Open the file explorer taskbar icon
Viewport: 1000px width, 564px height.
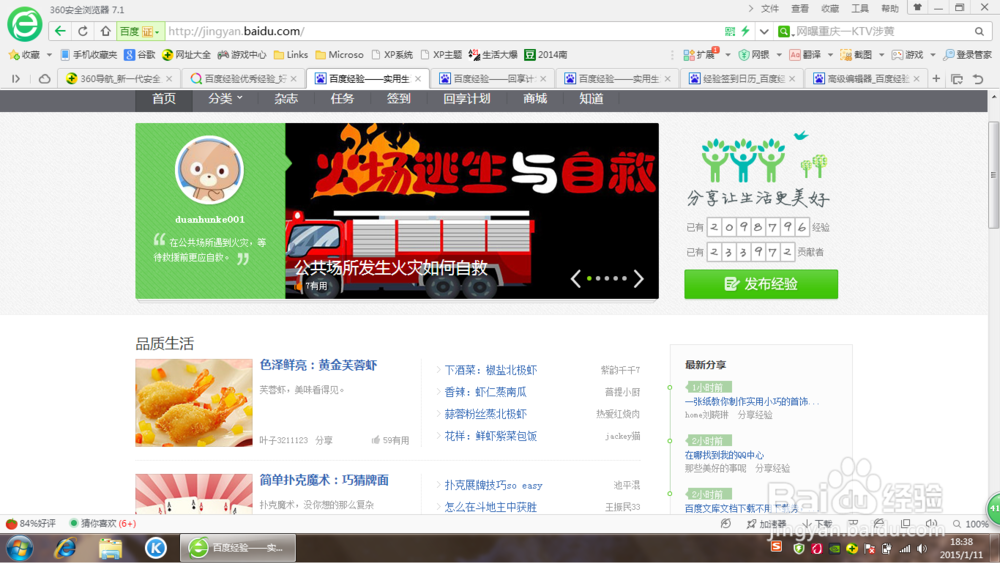110,548
